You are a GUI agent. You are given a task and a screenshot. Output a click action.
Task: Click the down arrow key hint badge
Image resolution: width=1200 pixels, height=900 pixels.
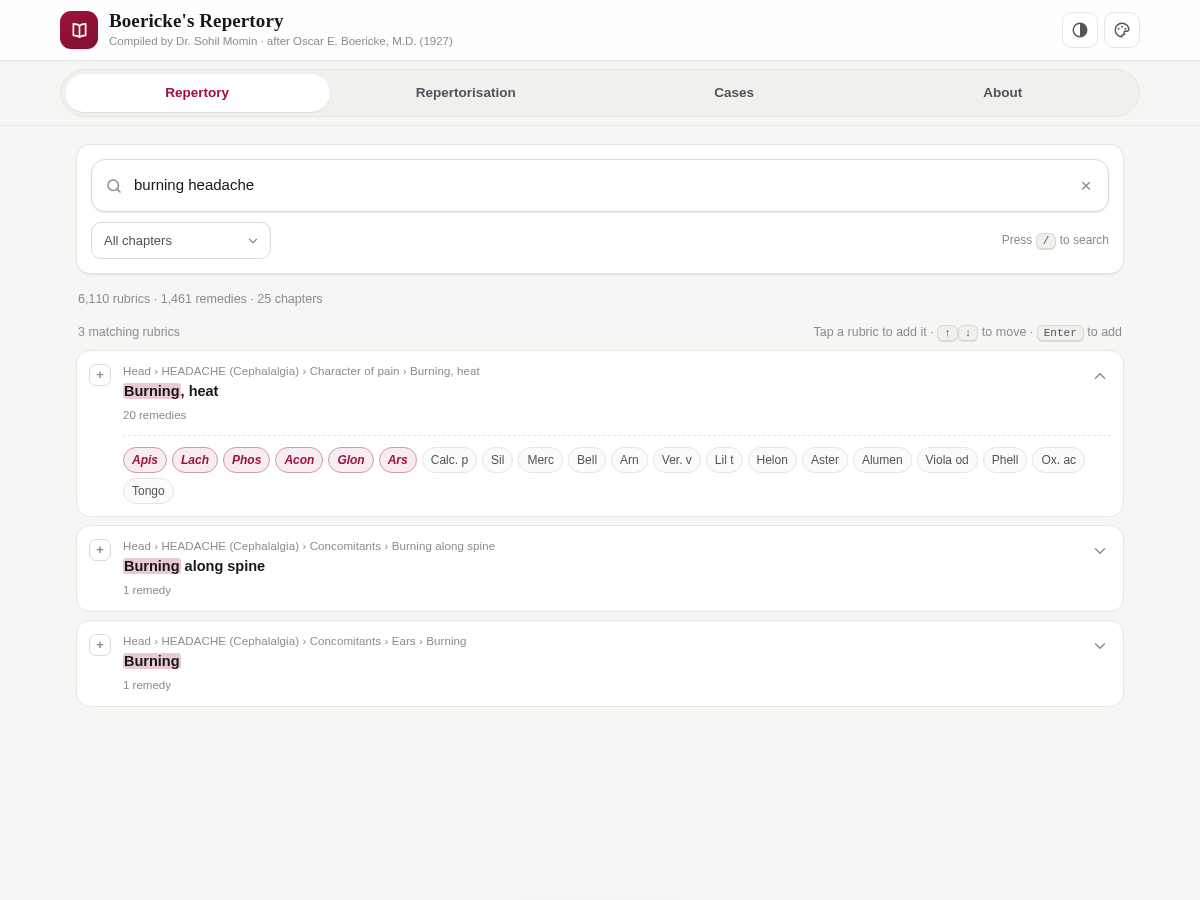click(x=968, y=333)
